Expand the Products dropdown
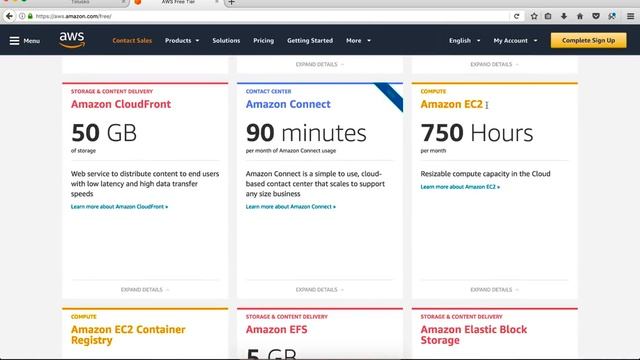Image resolution: width=640 pixels, height=360 pixels. pos(182,40)
